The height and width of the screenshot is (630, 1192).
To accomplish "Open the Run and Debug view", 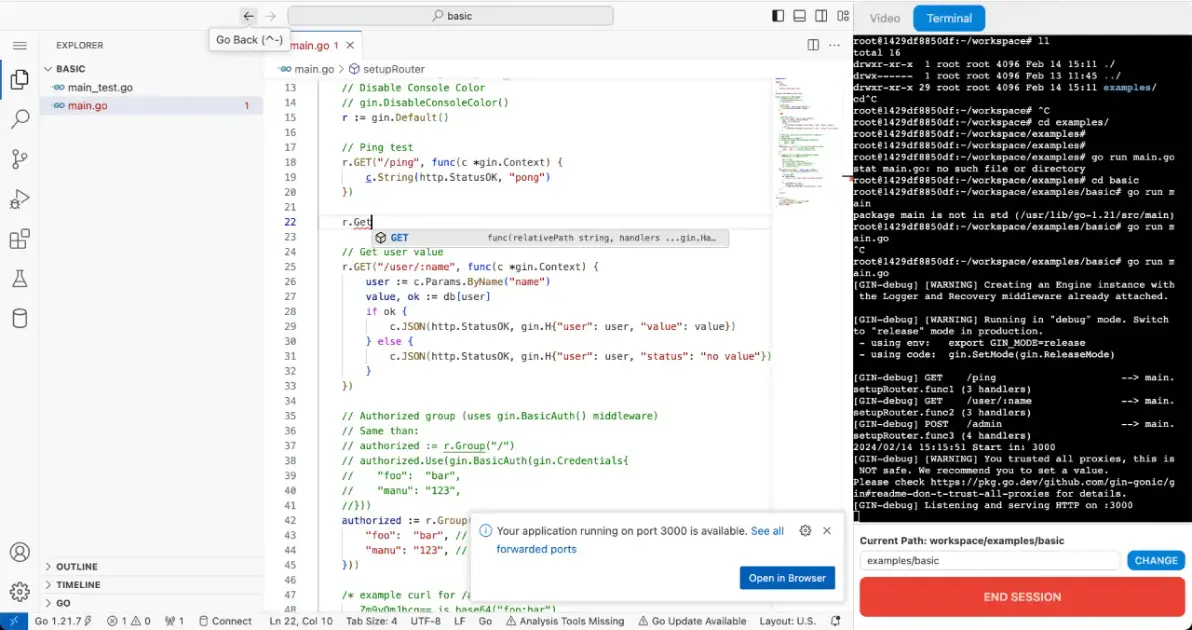I will point(19,199).
